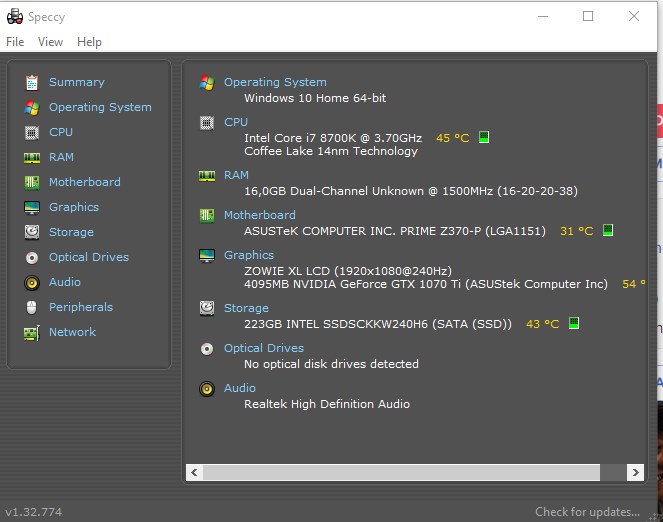663x522 pixels.
Task: Click Check for updates link
Action: click(587, 511)
